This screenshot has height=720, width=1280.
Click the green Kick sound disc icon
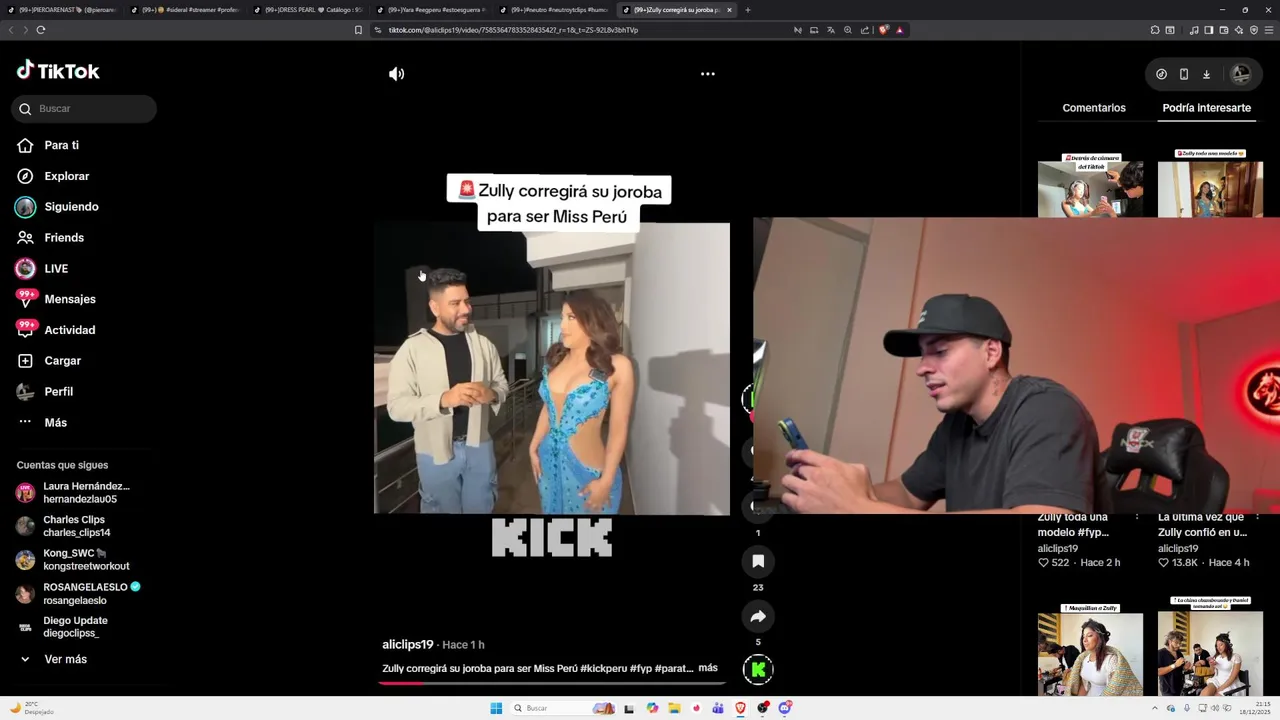pyautogui.click(x=758, y=669)
